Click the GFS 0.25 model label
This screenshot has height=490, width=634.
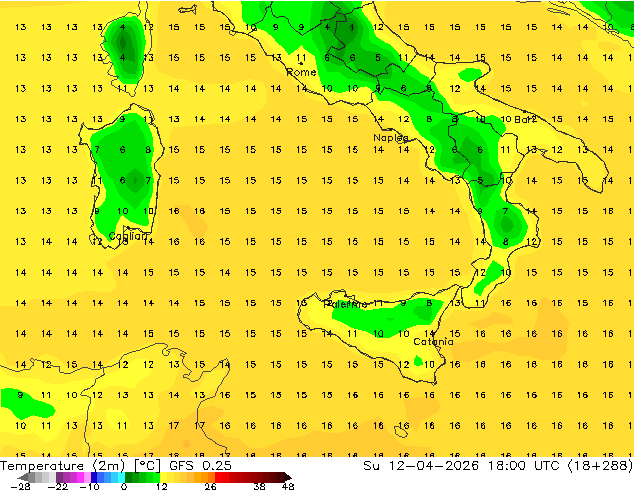200,466
